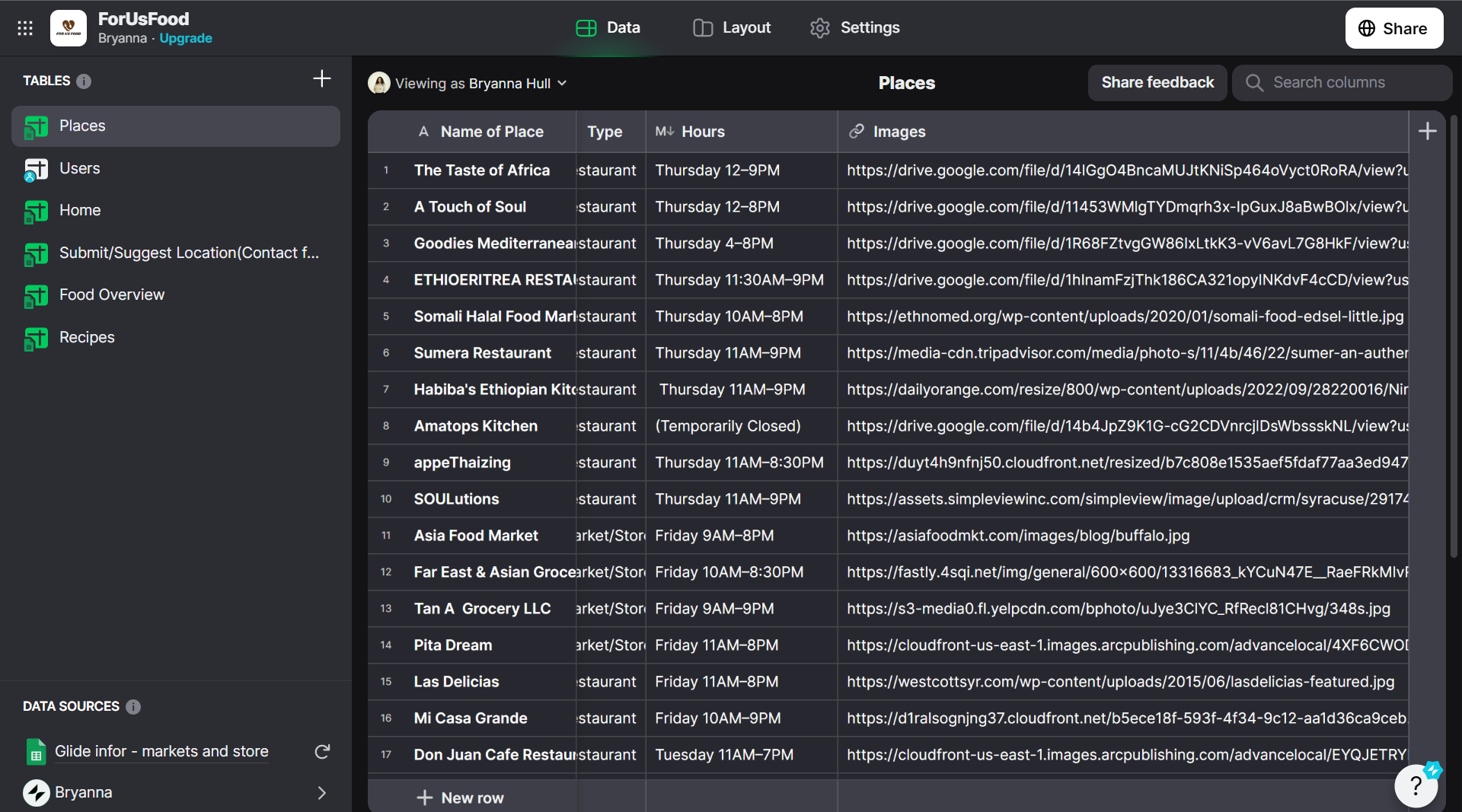Select the Users table

176,169
